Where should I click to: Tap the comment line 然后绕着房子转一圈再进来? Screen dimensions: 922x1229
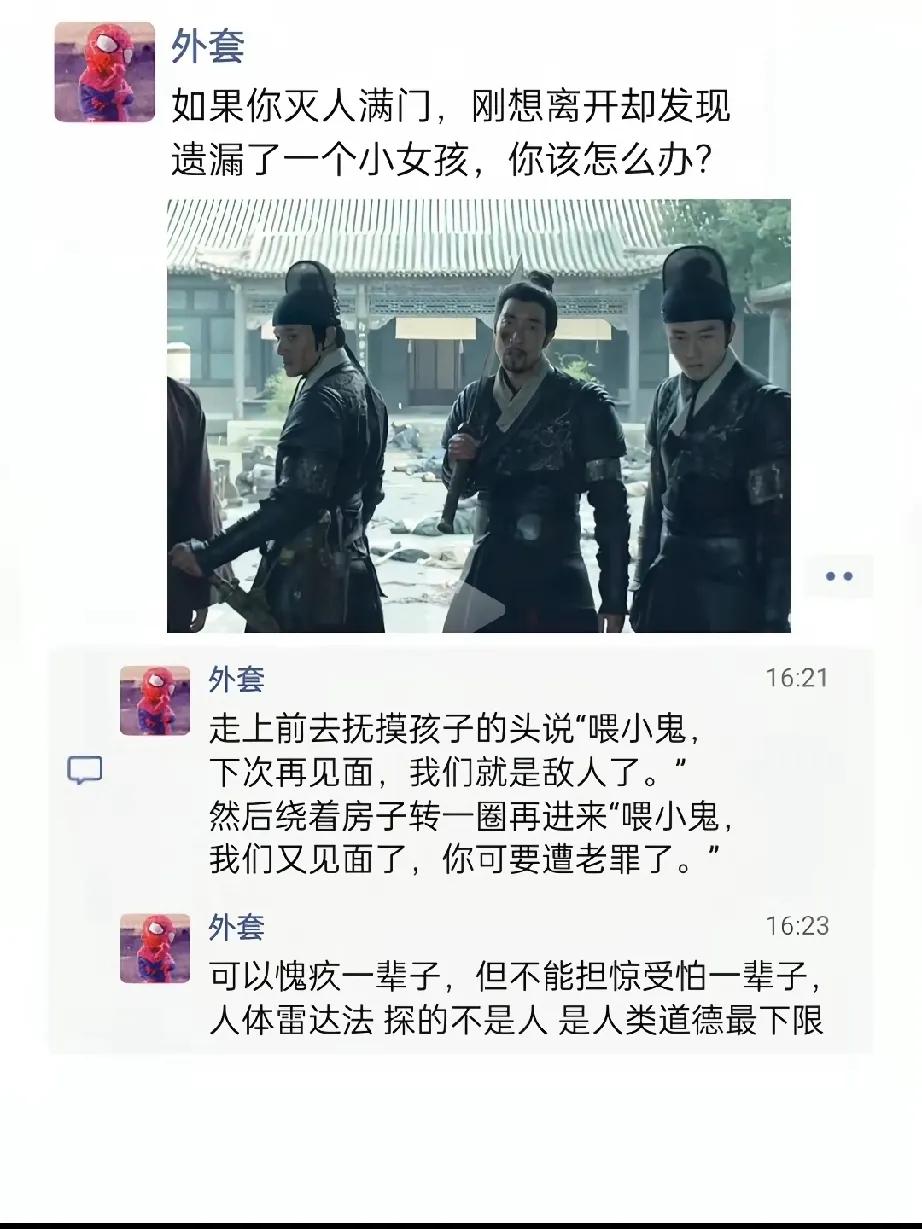click(472, 817)
